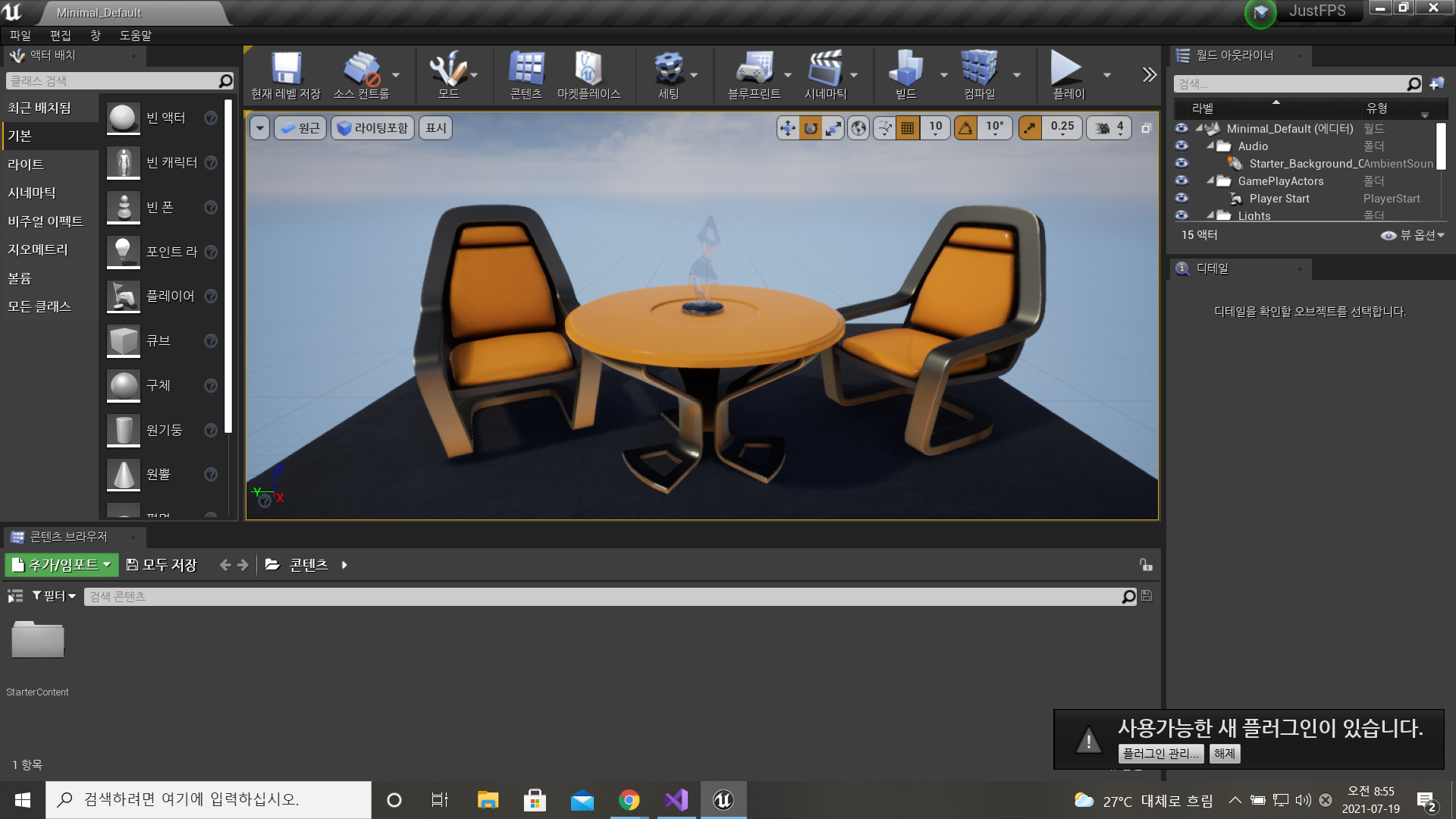The width and height of the screenshot is (1456, 819).
Task: Click the Manage Plugins notification button
Action: (1160, 754)
